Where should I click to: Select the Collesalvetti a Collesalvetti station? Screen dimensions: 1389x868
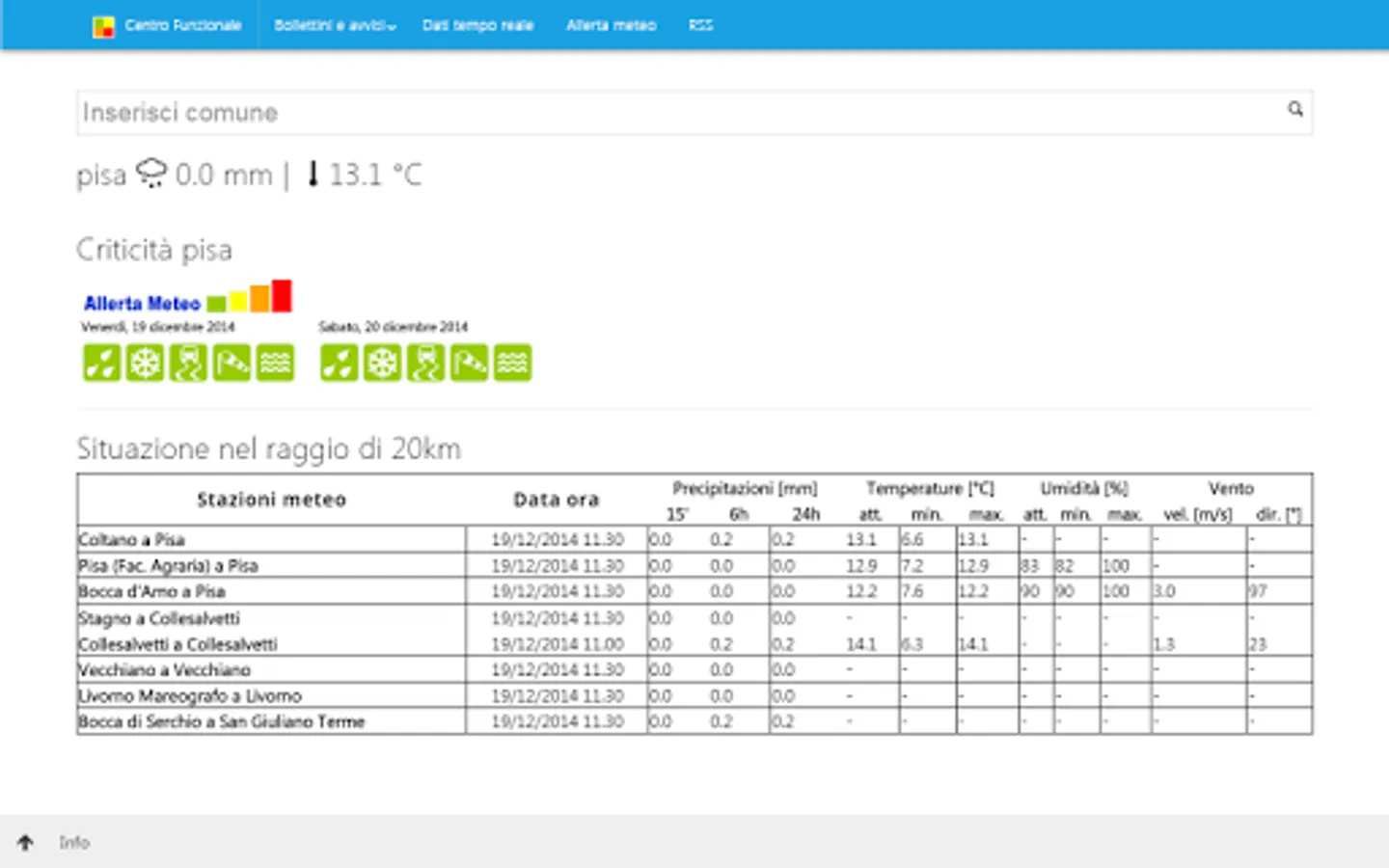[x=177, y=644]
